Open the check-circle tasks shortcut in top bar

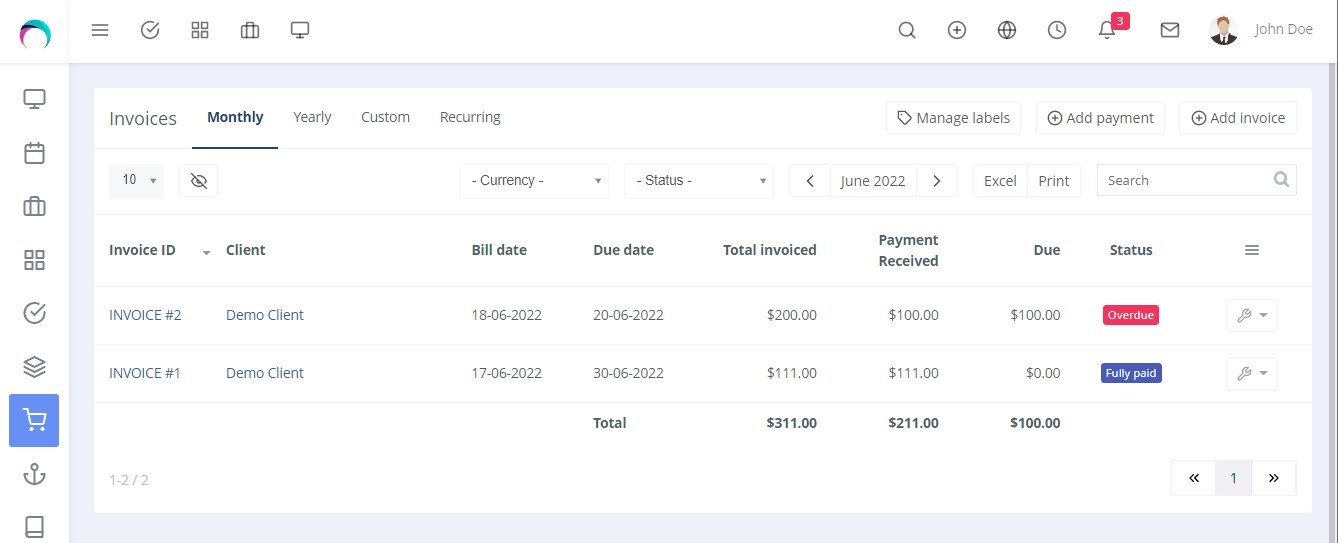pyautogui.click(x=150, y=30)
